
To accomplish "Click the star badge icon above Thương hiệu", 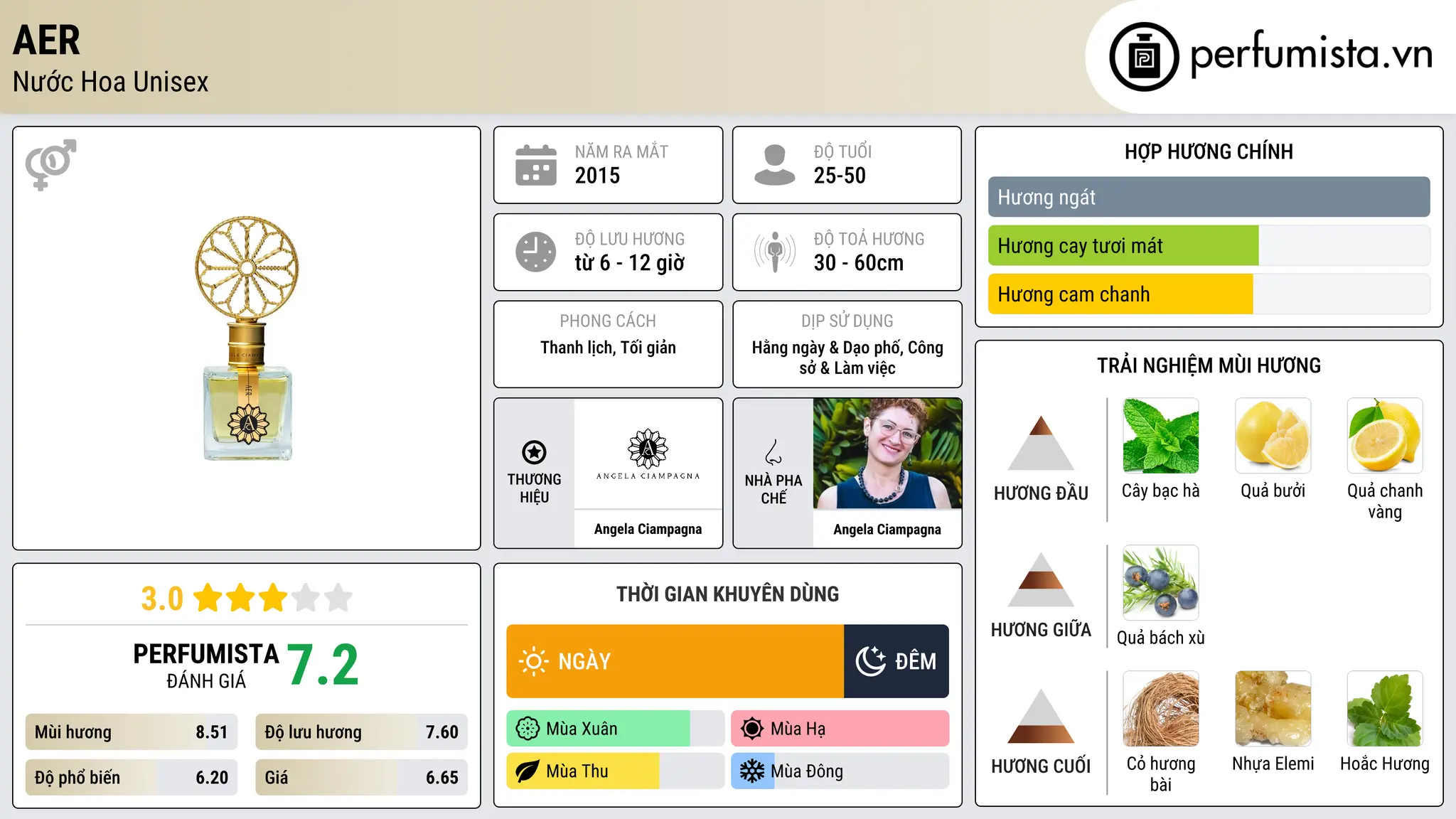I will pos(534,452).
